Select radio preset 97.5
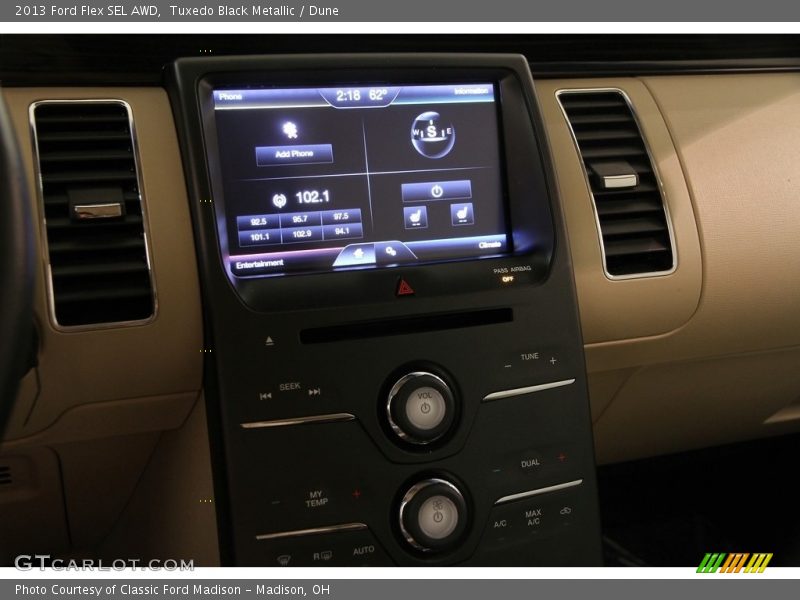Image resolution: width=800 pixels, height=600 pixels. click(341, 216)
